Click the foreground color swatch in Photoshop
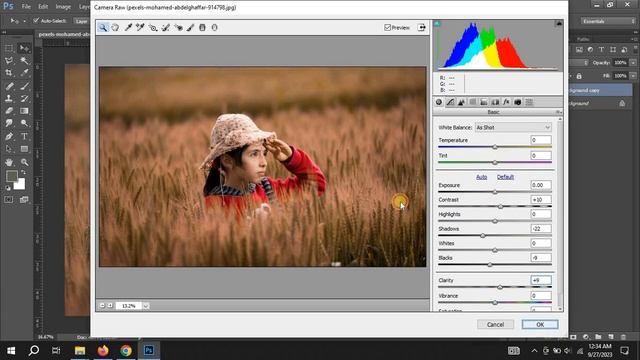Image resolution: width=640 pixels, height=360 pixels. pyautogui.click(x=12, y=176)
